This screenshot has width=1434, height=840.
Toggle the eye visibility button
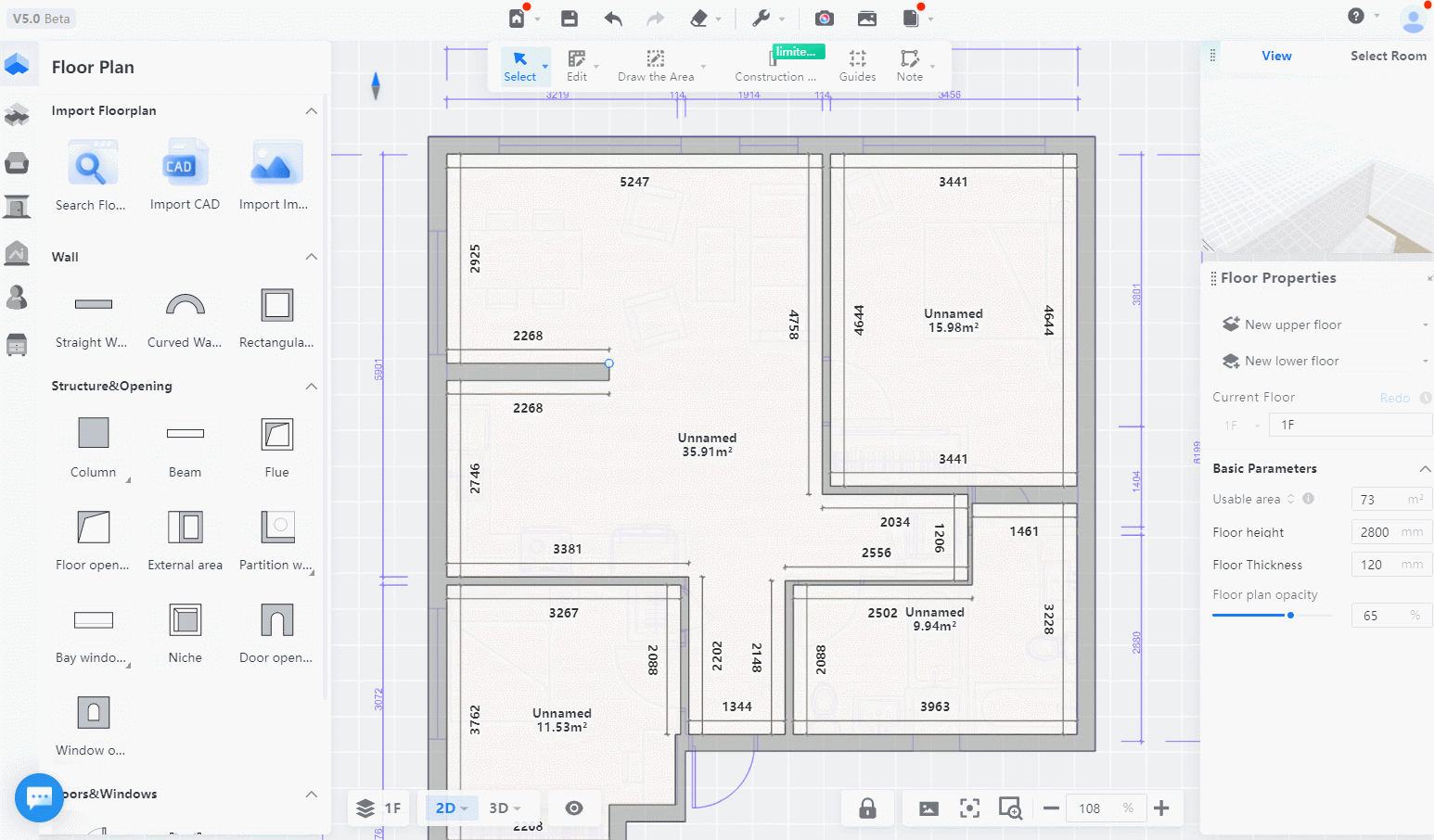[574, 808]
